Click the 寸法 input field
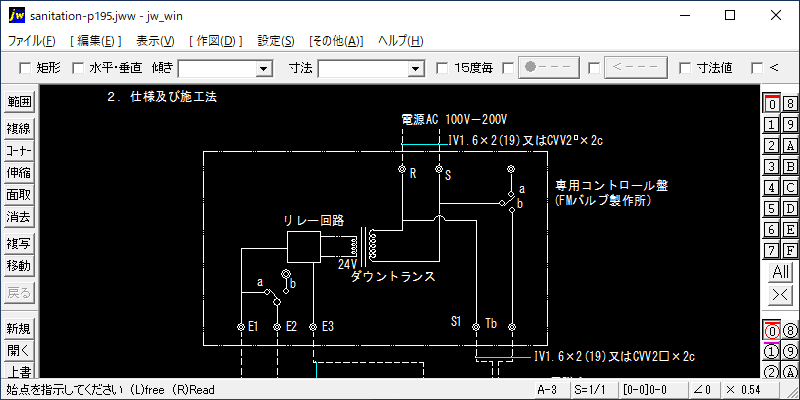 tap(364, 68)
